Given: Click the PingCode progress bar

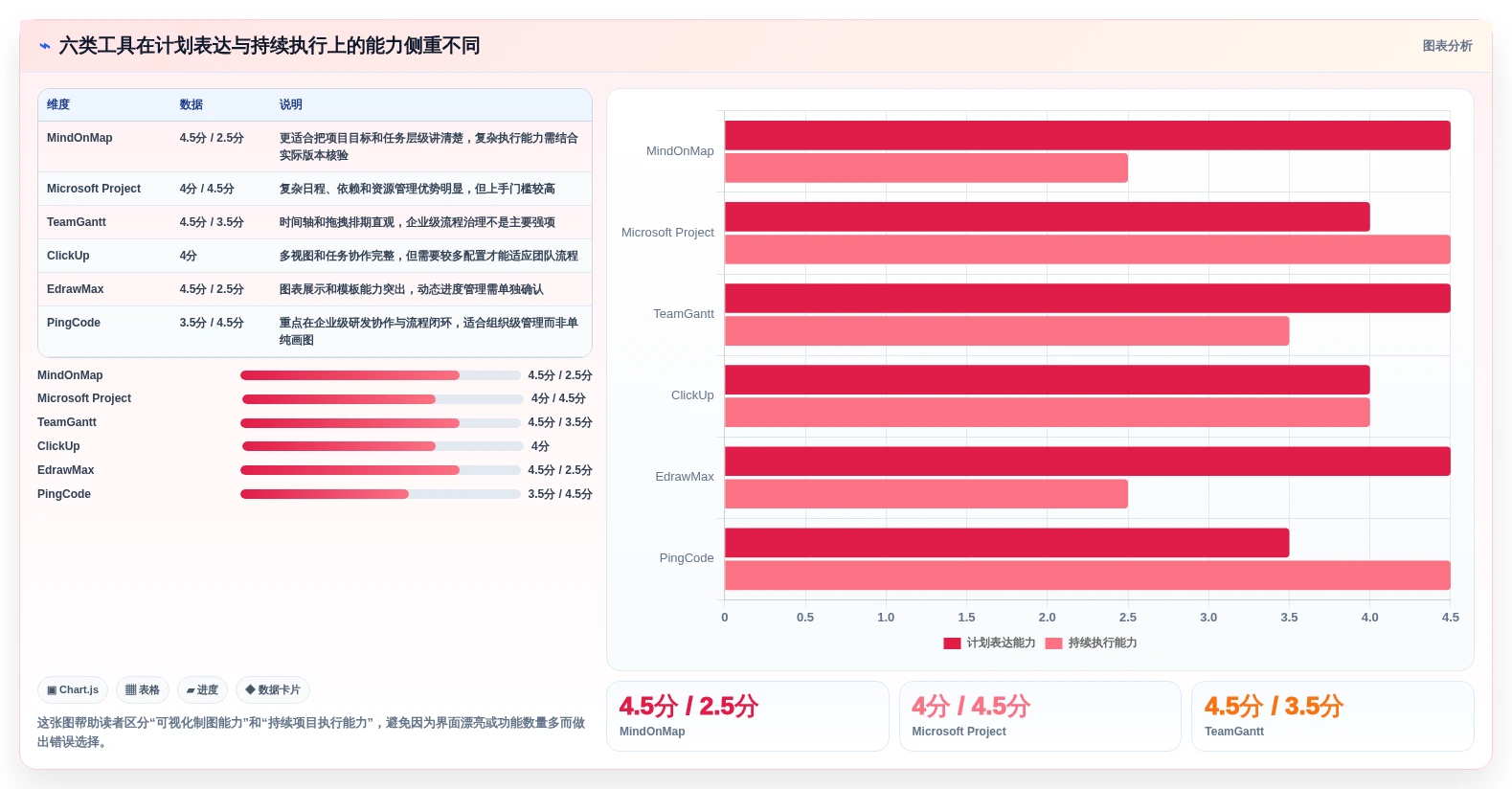Looking at the screenshot, I should (380, 494).
